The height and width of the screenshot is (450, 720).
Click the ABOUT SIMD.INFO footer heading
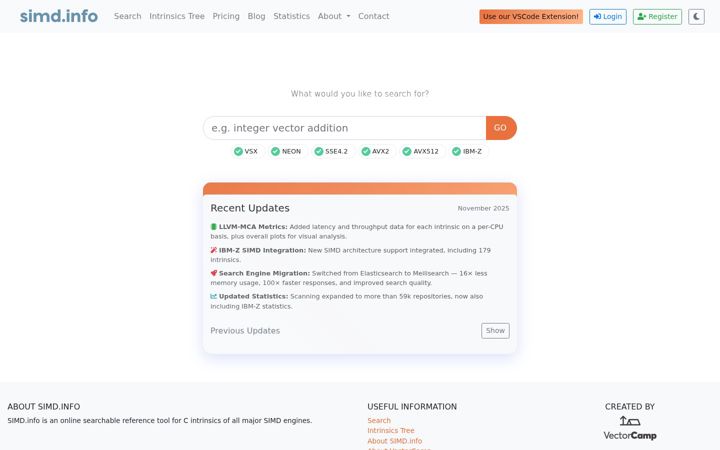[x=44, y=406]
